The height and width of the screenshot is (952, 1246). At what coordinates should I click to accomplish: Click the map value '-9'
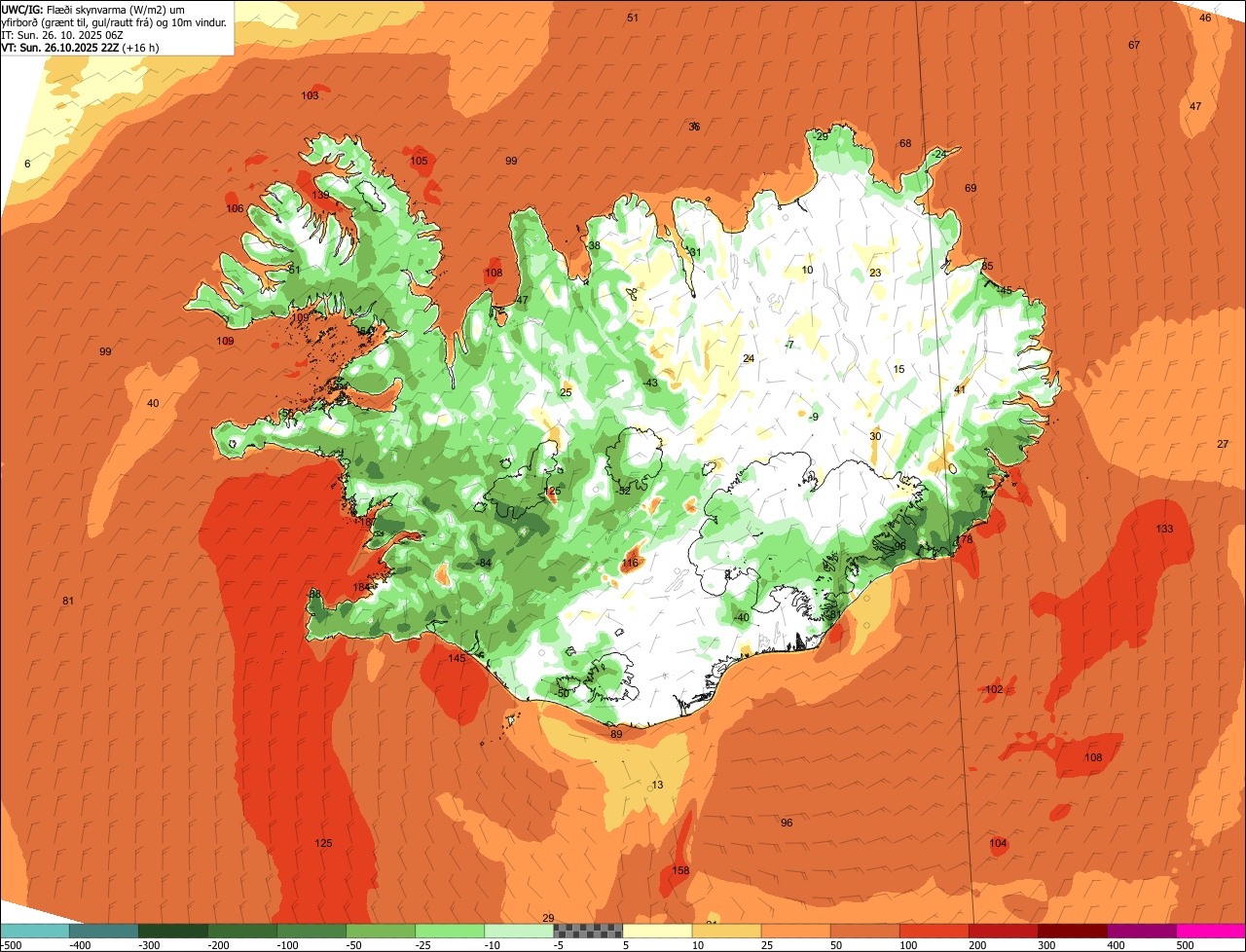pos(814,417)
